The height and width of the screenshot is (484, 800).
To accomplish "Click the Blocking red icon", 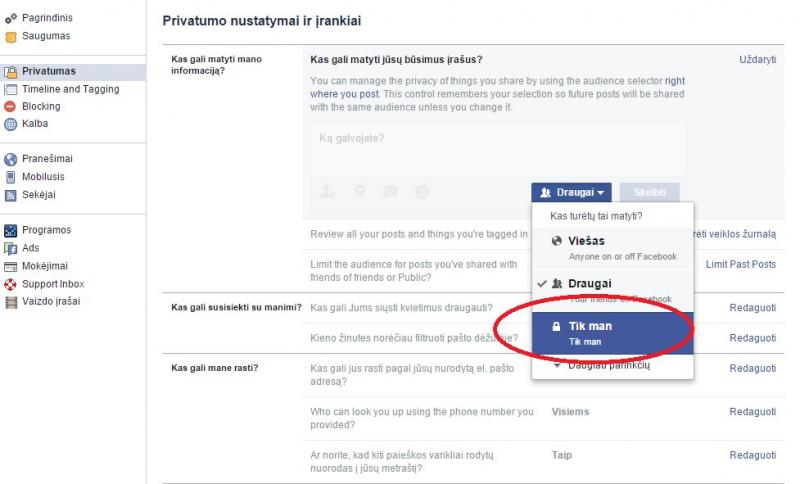I will pos(11,106).
